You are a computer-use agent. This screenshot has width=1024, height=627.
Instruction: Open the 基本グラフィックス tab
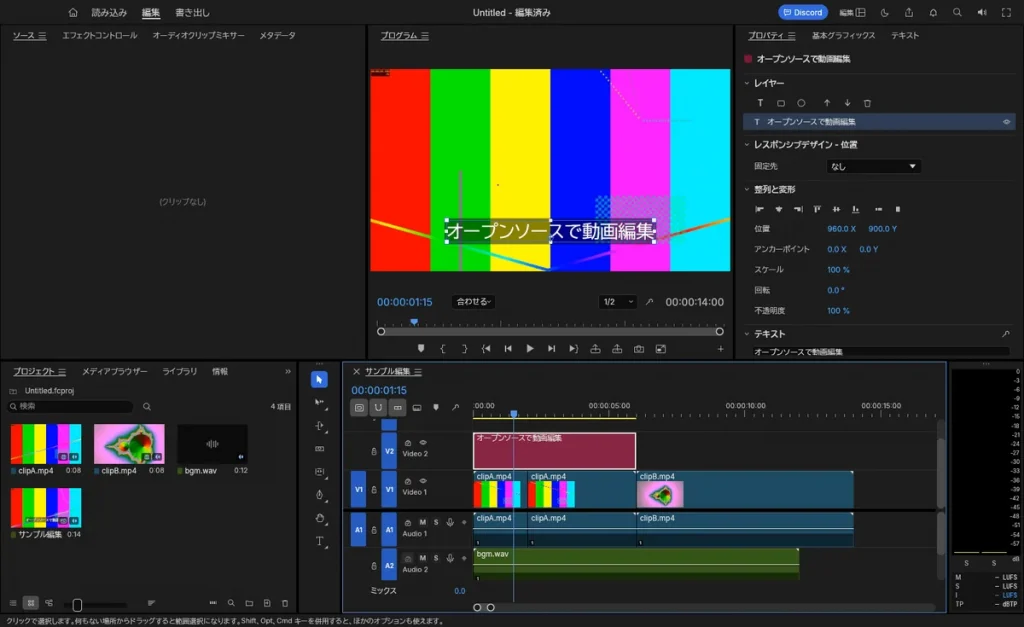[x=843, y=35]
